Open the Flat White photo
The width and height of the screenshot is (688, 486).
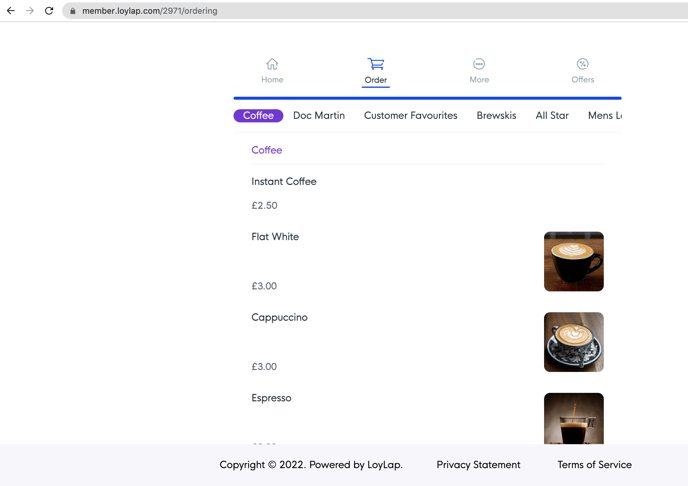573,261
